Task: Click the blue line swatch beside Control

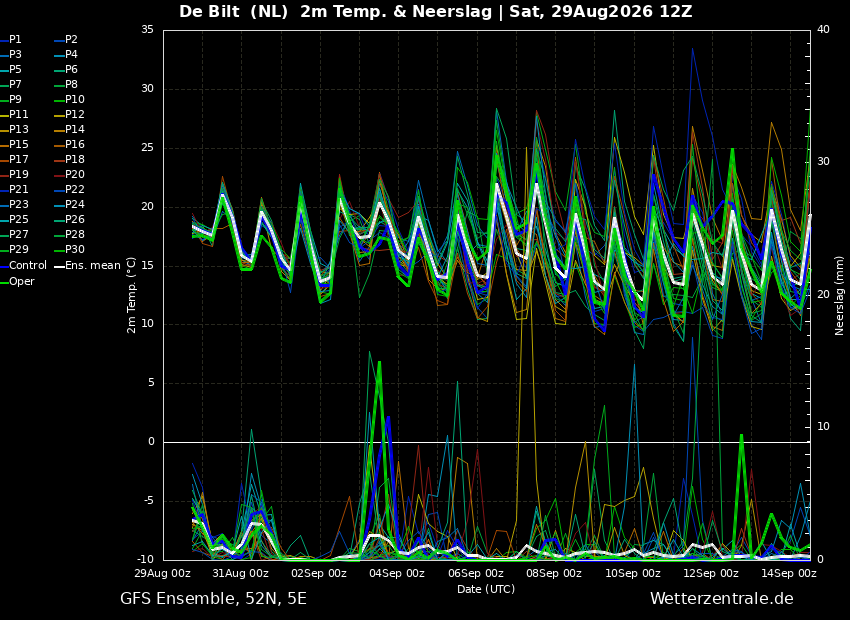Action: (x=4, y=266)
